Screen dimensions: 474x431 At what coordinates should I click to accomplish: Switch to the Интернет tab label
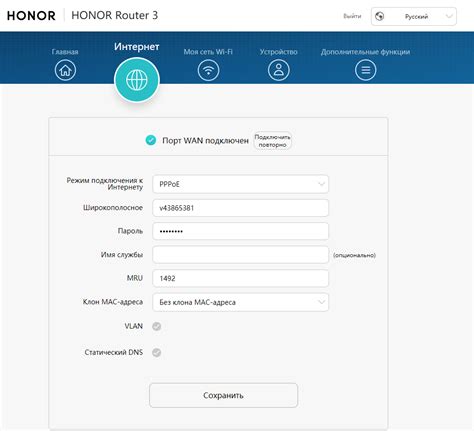137,47
